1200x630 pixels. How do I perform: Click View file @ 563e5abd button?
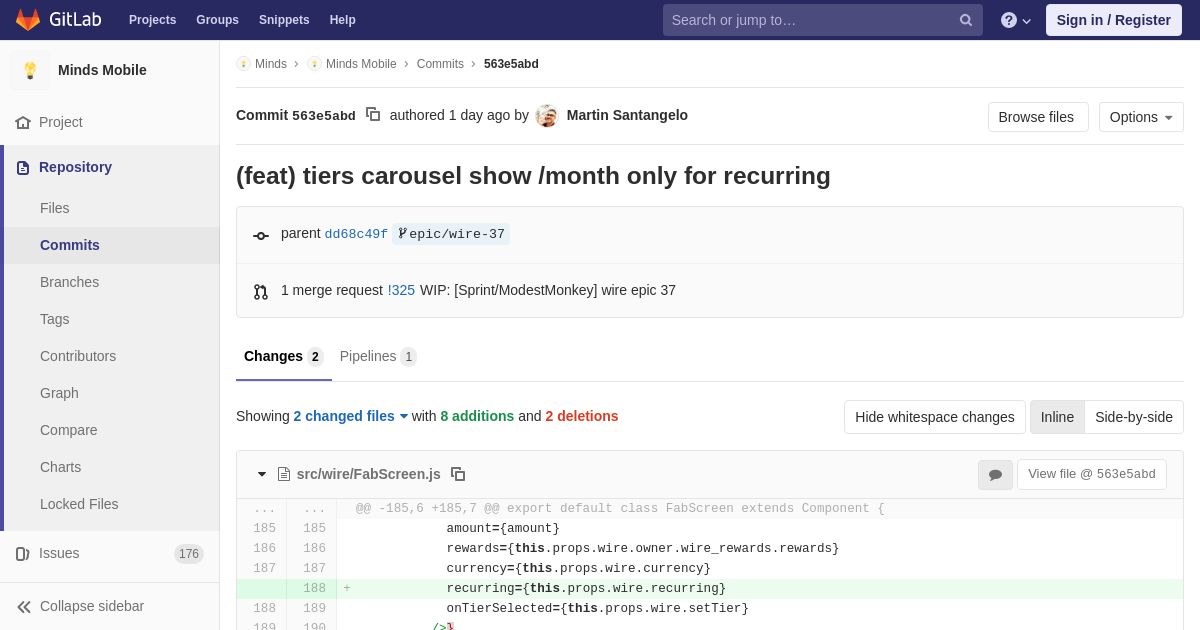tap(1092, 474)
